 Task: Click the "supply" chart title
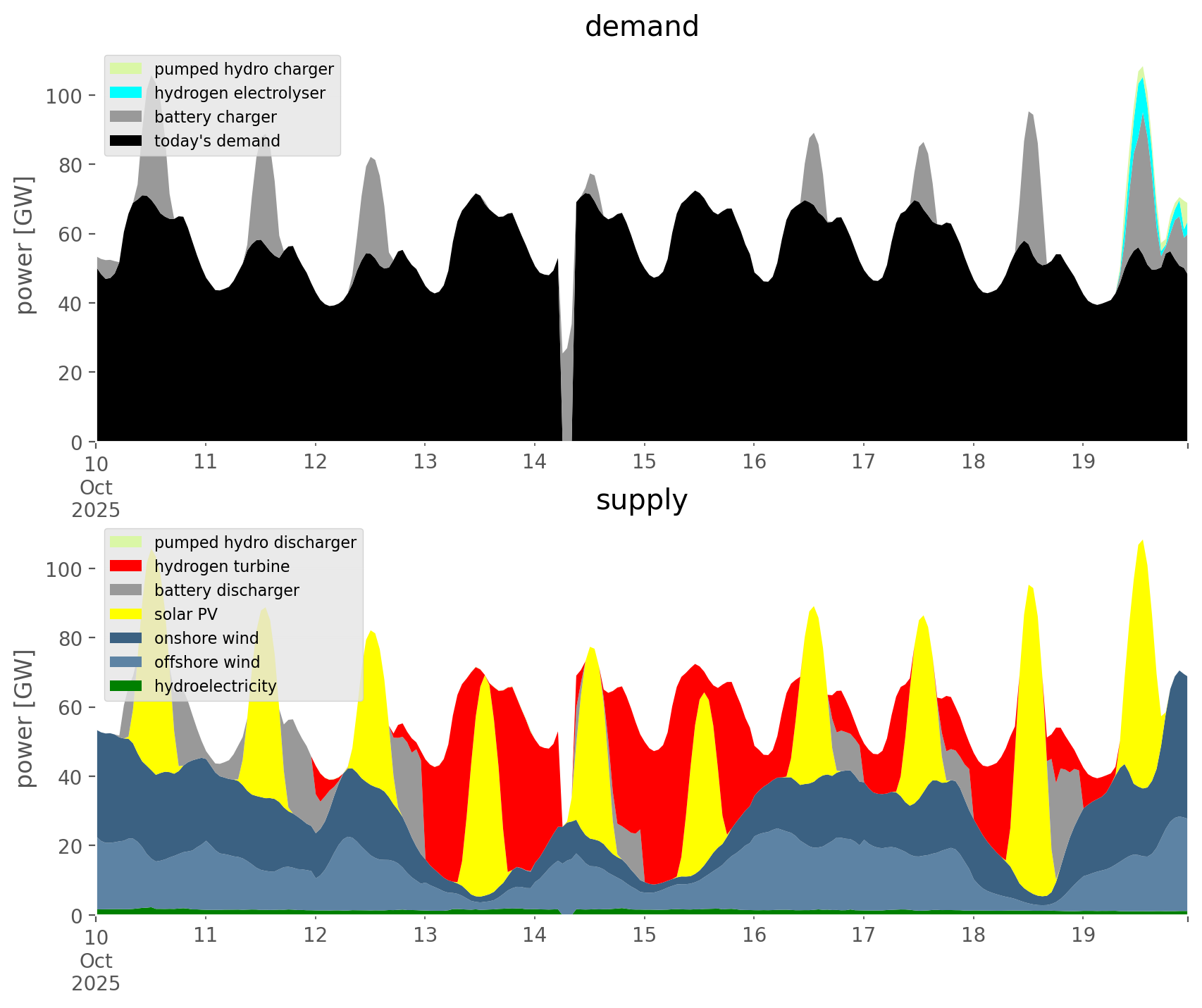click(x=641, y=500)
